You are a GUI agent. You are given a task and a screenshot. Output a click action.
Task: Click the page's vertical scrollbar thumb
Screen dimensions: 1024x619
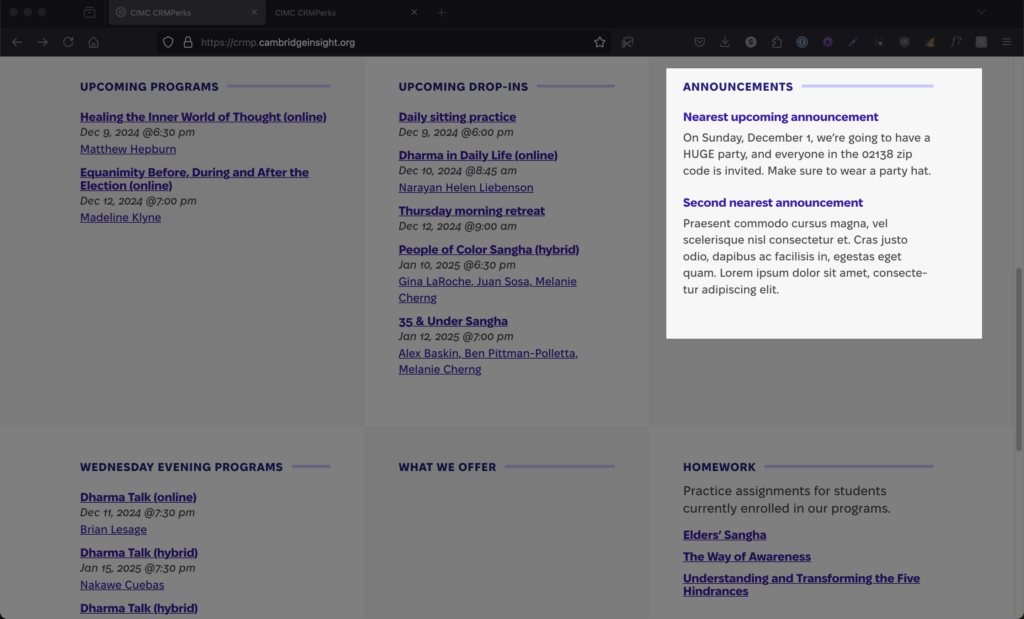[1018, 358]
